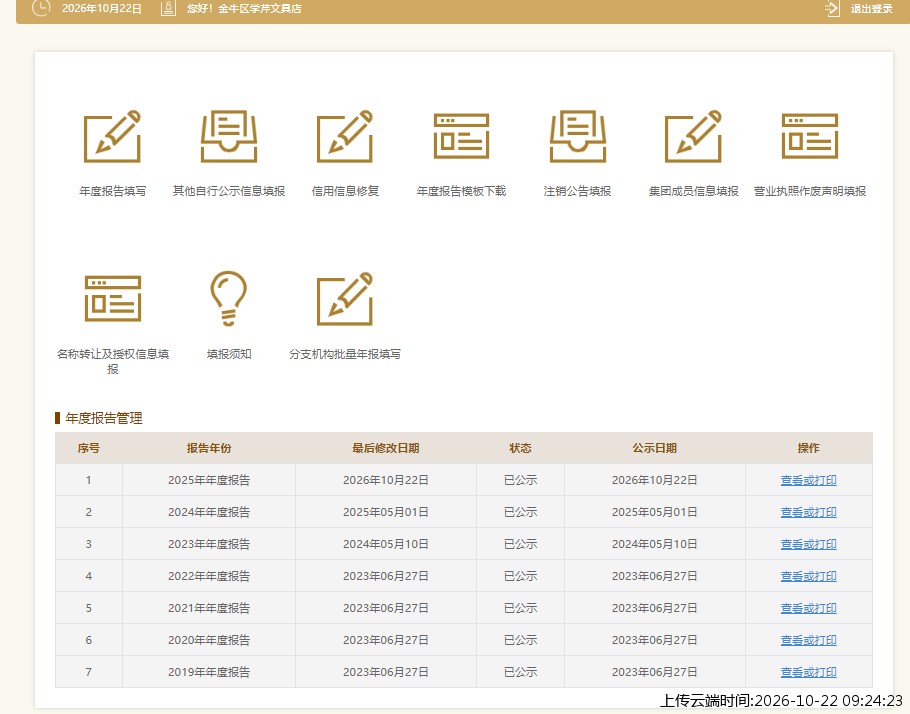Click the 操作 column header
The width and height of the screenshot is (910, 714).
[x=808, y=448]
